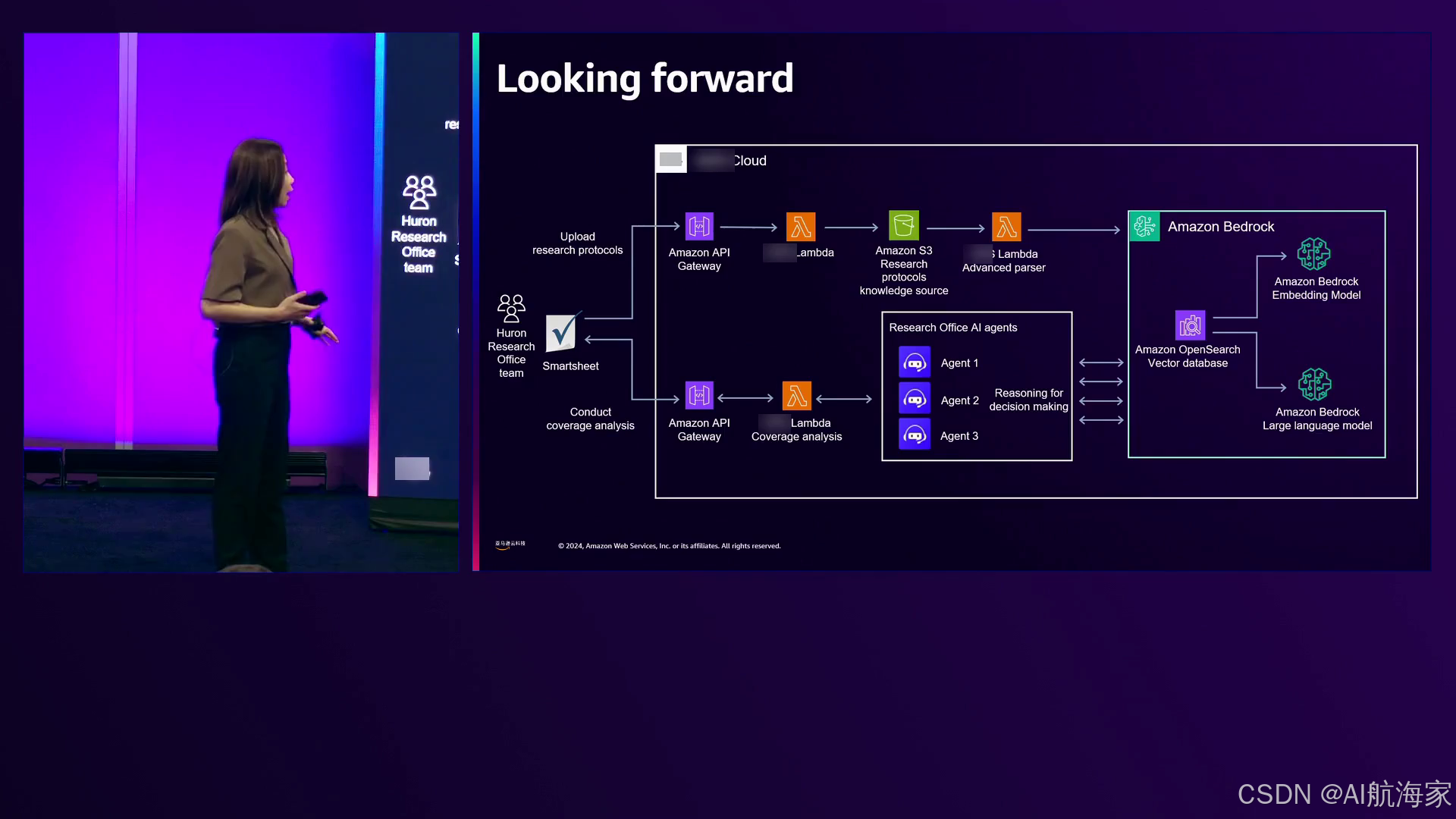1456x819 pixels.
Task: Click the Agent 3 robot icon
Action: [x=915, y=435]
